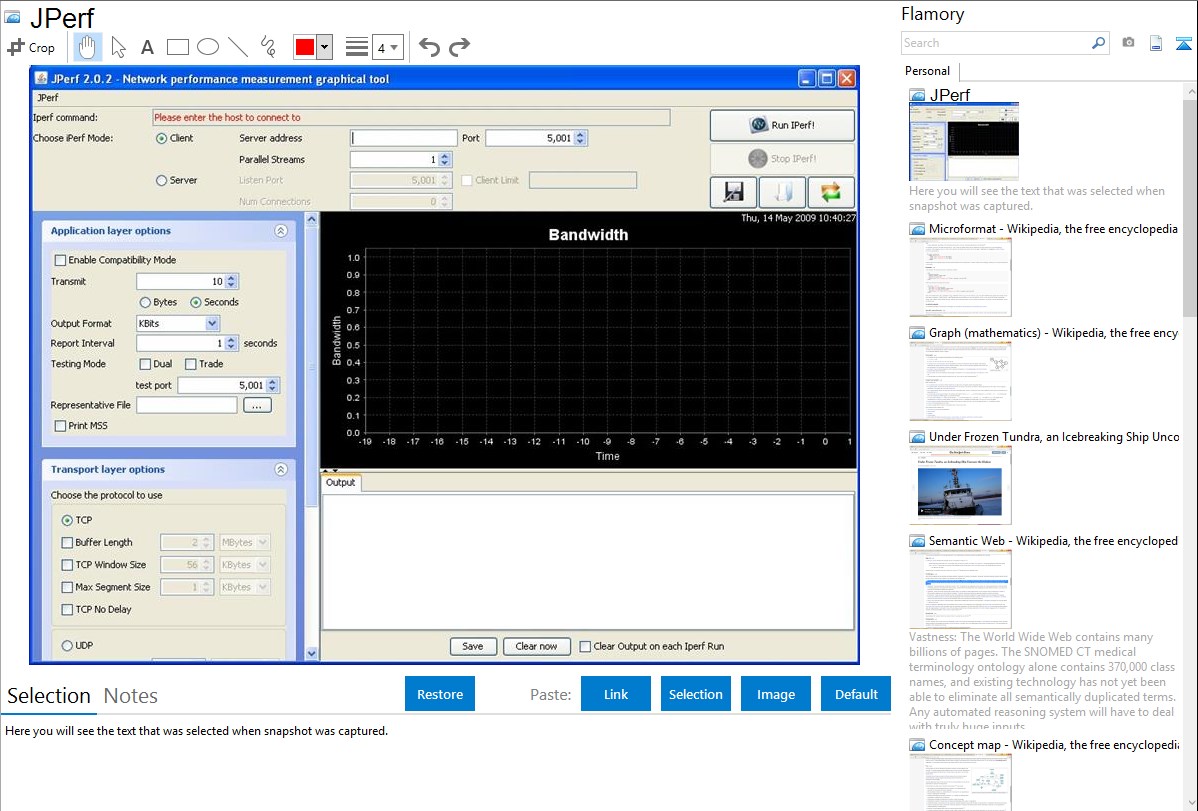Click the Clear now button

[x=536, y=647]
